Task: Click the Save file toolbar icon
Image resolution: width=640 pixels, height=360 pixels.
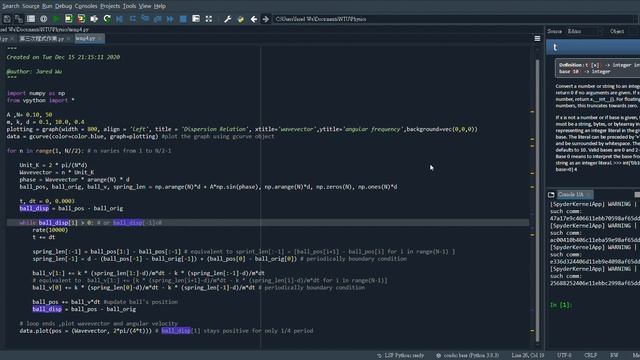Action: pyautogui.click(x=7, y=19)
